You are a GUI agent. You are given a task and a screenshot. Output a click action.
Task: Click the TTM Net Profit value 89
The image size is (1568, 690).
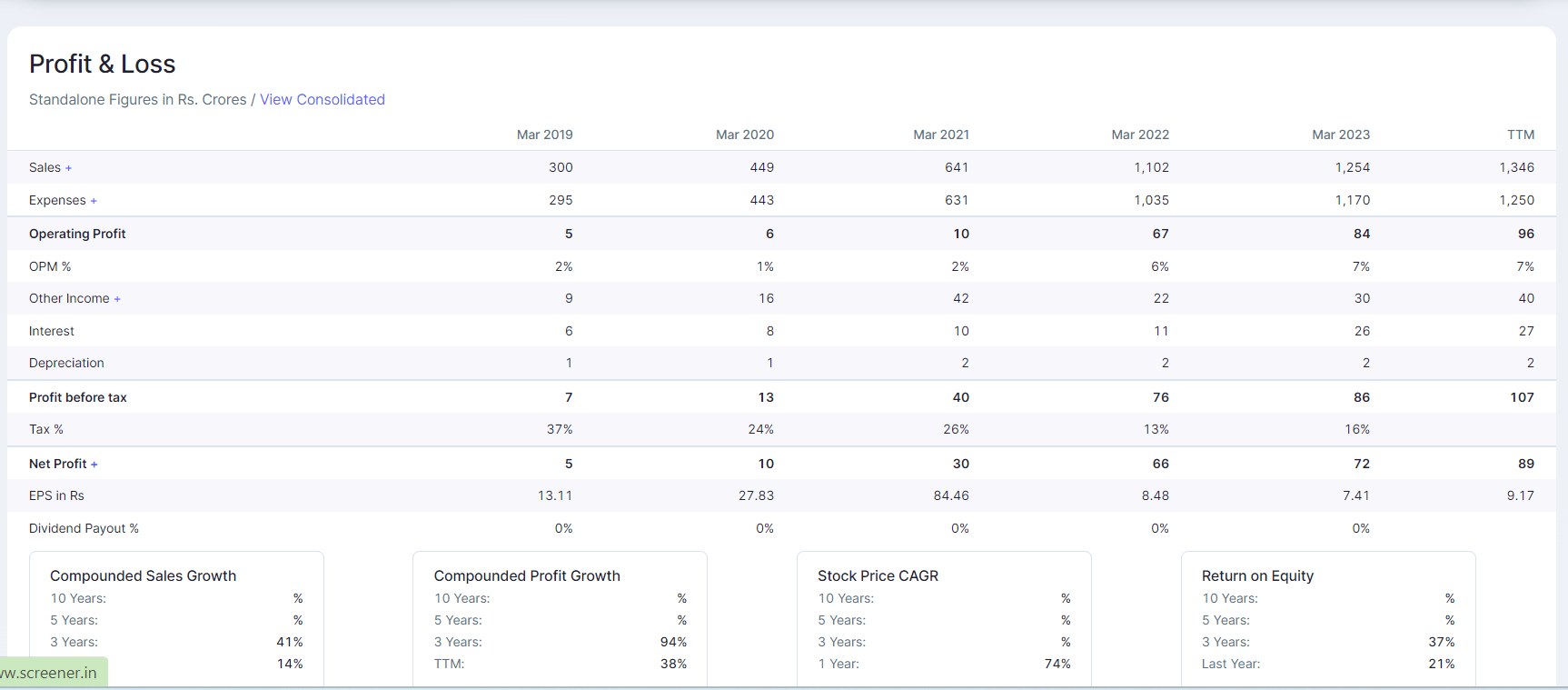[x=1526, y=464]
